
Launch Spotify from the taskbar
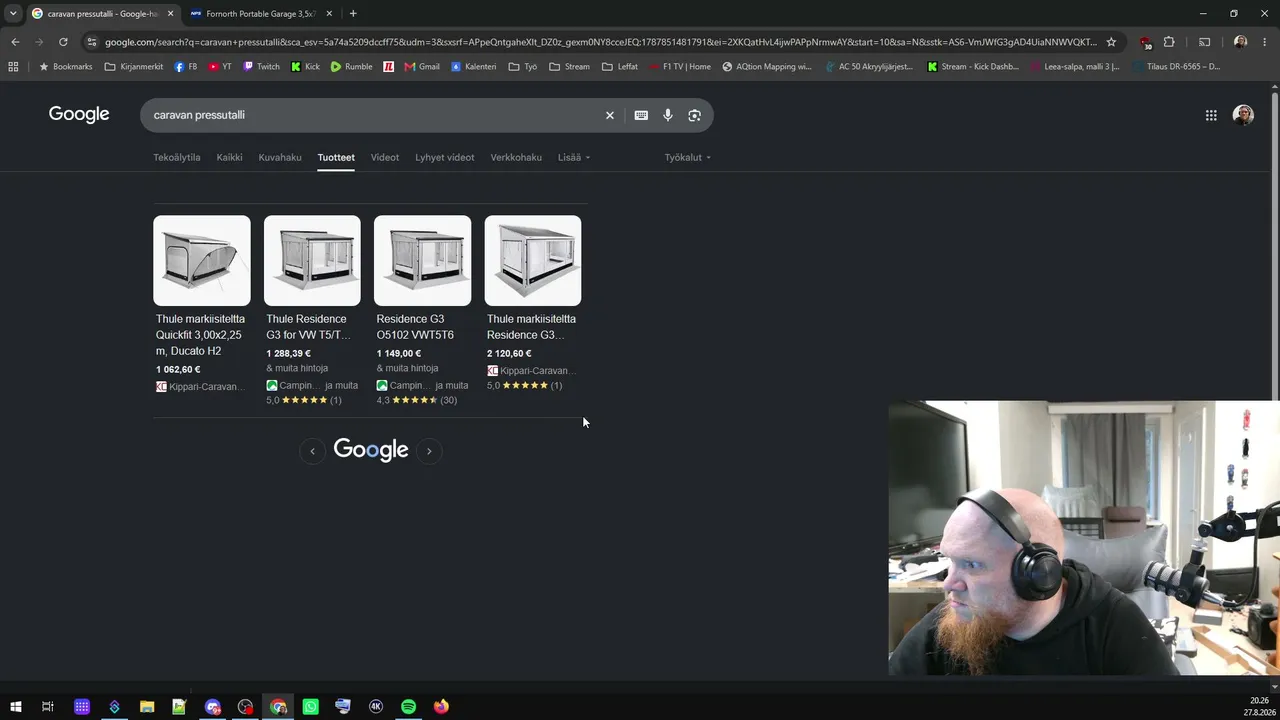[x=408, y=707]
